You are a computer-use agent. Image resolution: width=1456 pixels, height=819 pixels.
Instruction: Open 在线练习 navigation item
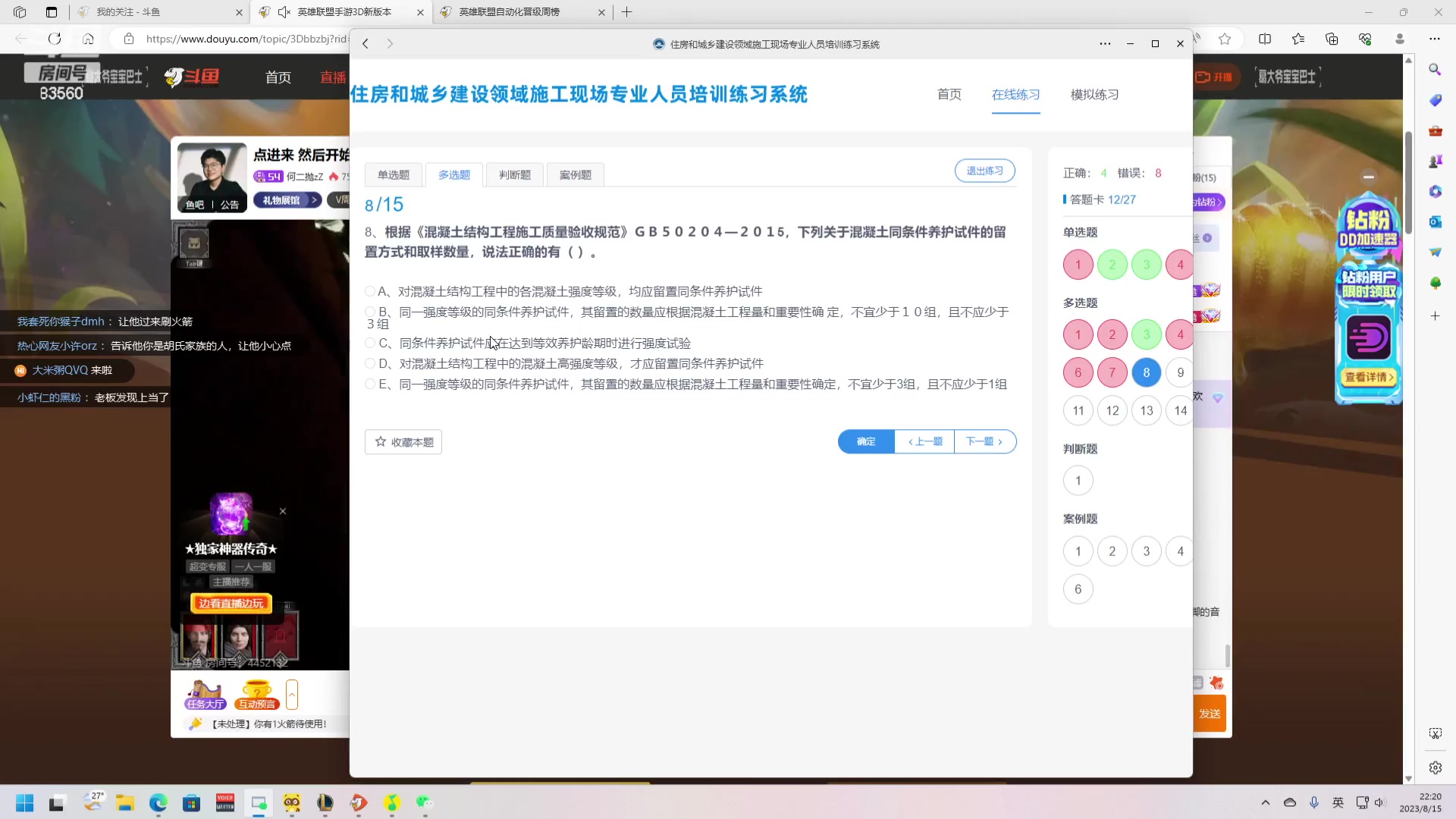pos(1015,94)
